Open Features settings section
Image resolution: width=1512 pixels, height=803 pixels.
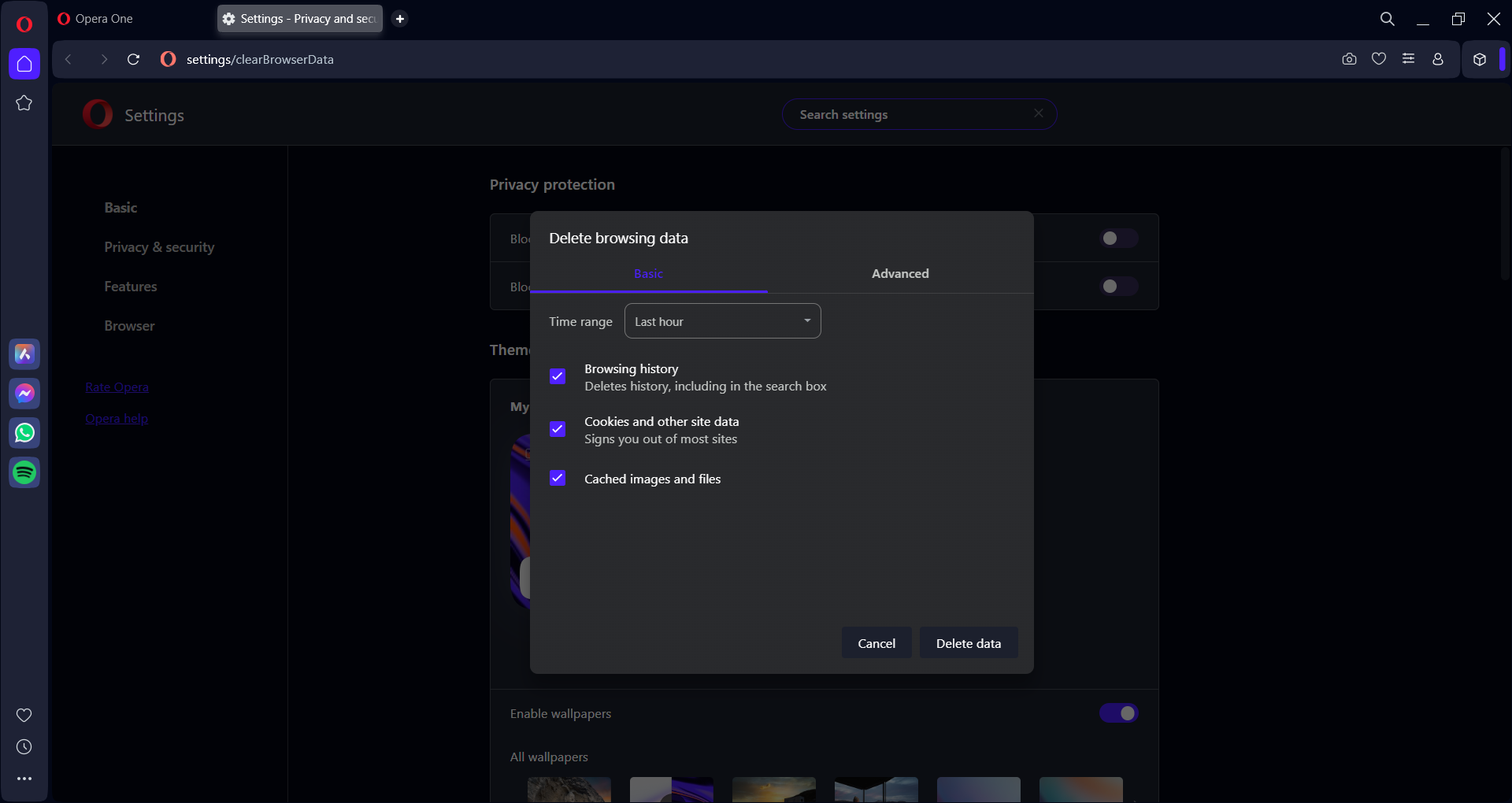point(131,287)
